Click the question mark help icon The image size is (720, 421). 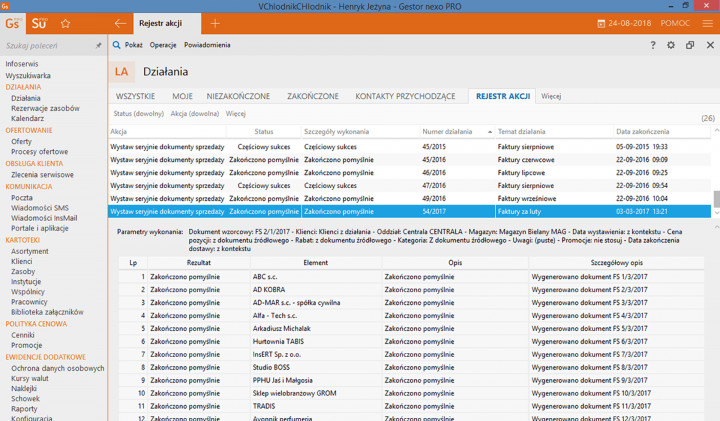(653, 45)
